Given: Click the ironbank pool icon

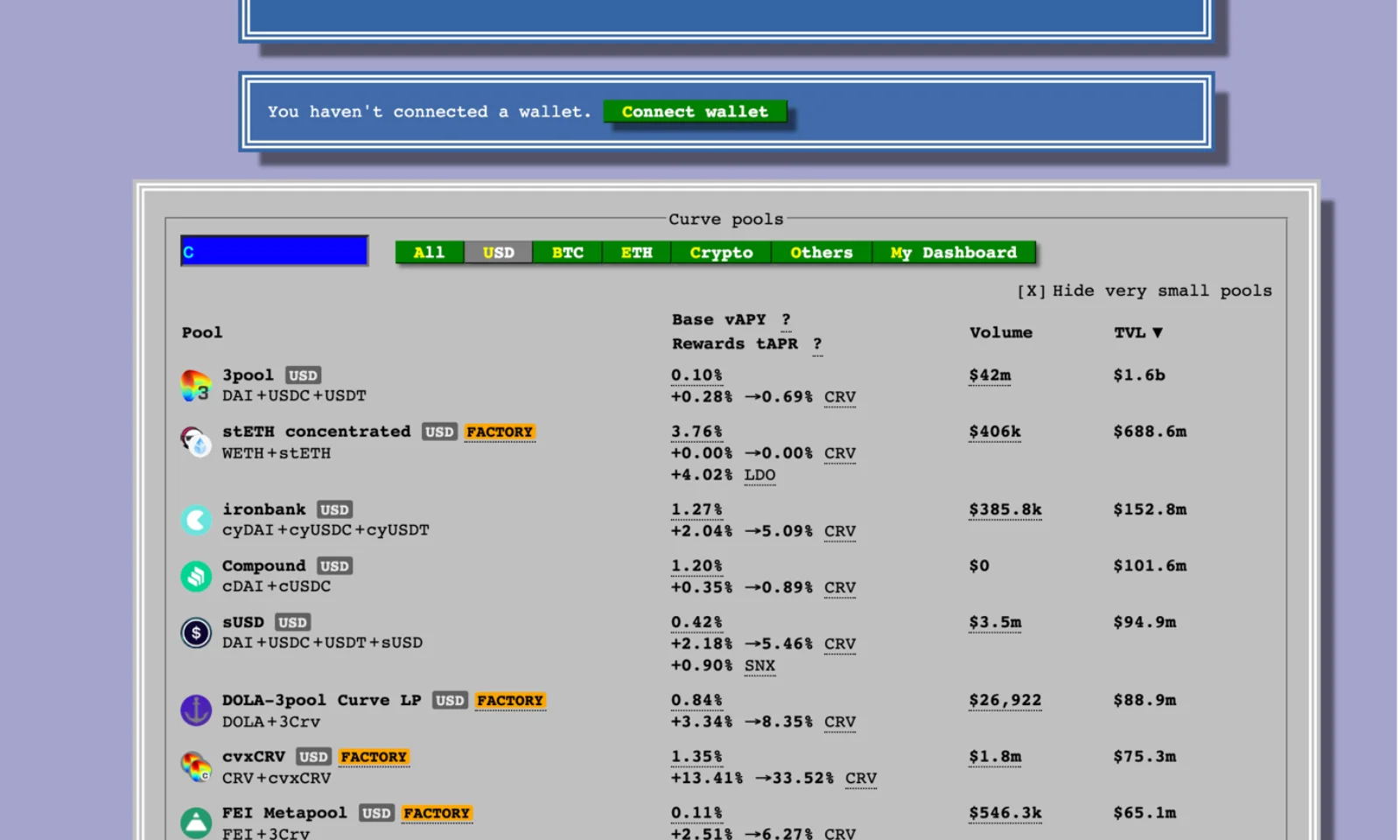Looking at the screenshot, I should coord(196,520).
